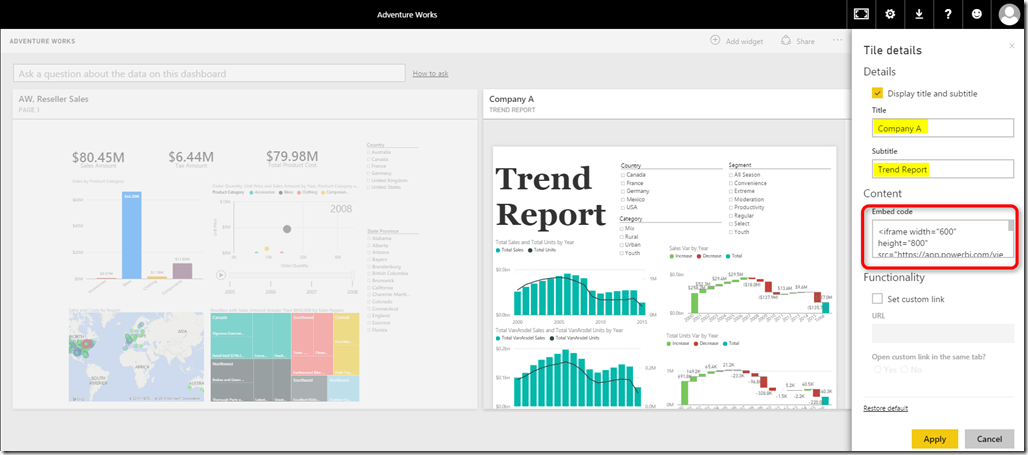Click the custom link URL field

click(943, 333)
